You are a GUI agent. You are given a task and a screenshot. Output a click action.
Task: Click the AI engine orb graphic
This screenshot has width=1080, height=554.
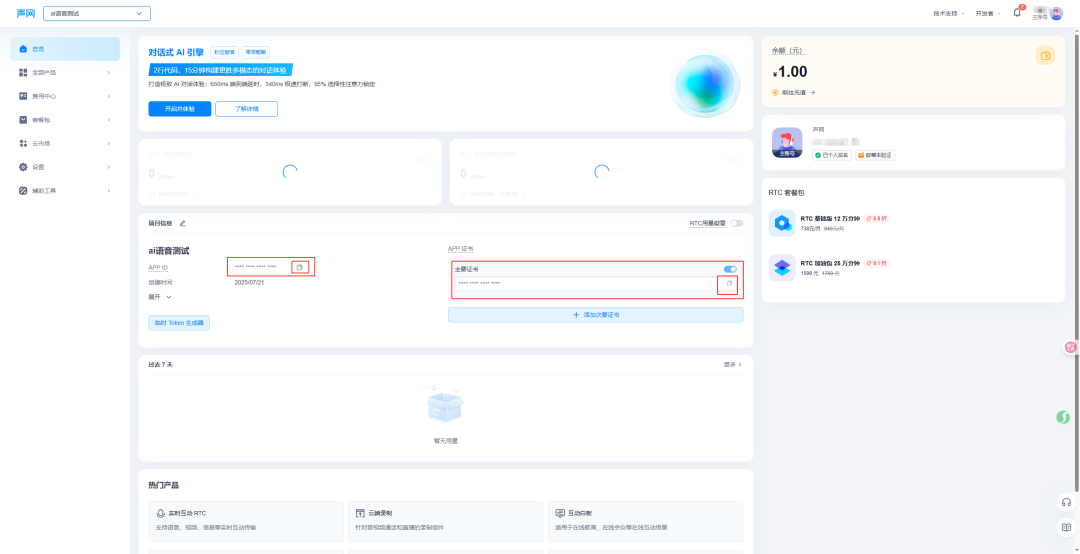(x=704, y=83)
